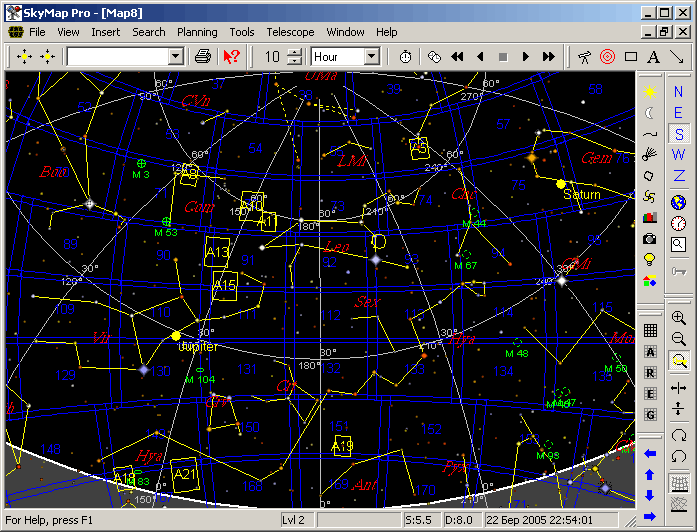697x532 pixels.
Task: Select the text label A tool
Action: [x=653, y=57]
